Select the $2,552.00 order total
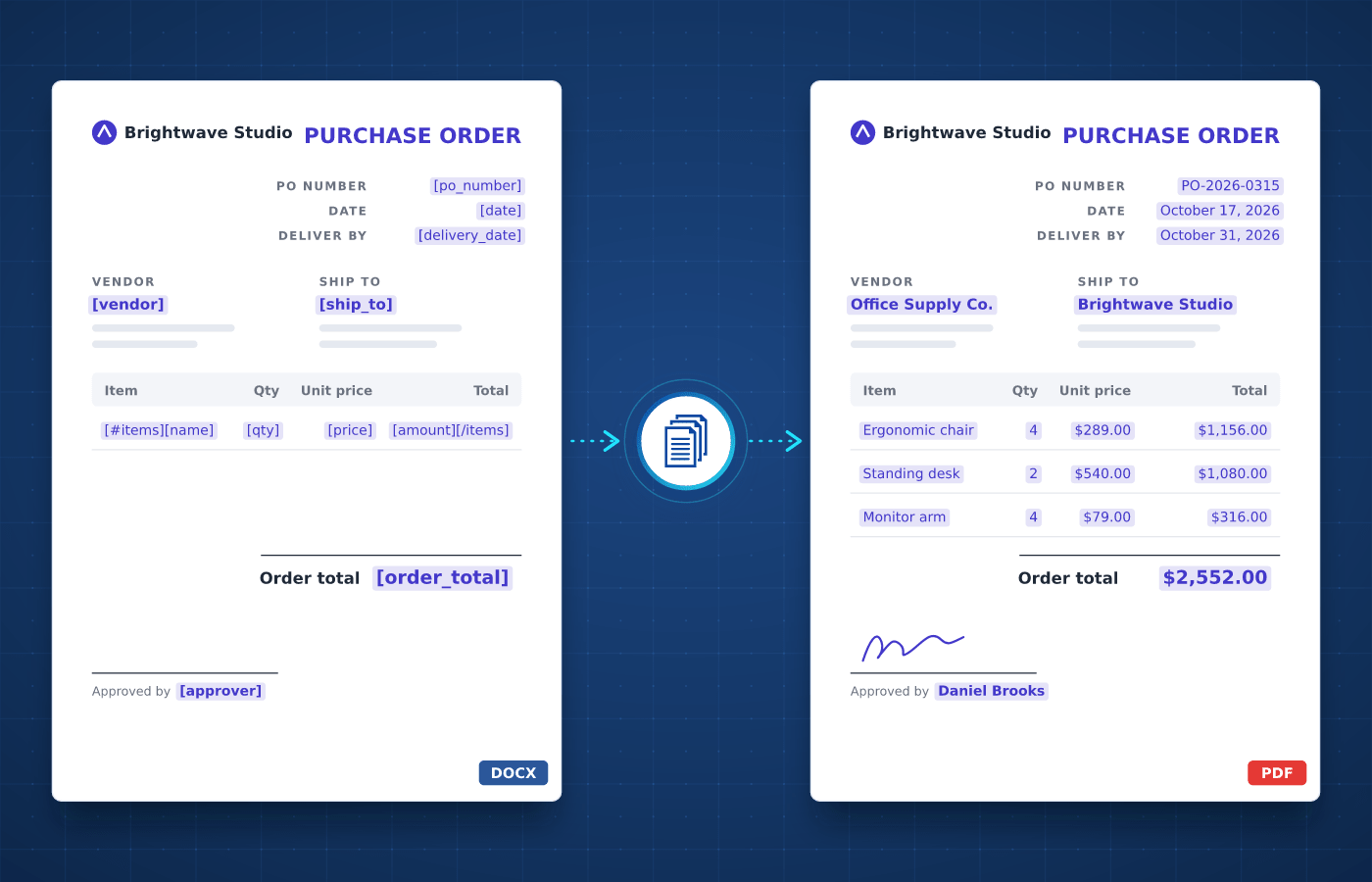1372x882 pixels. pos(1215,578)
